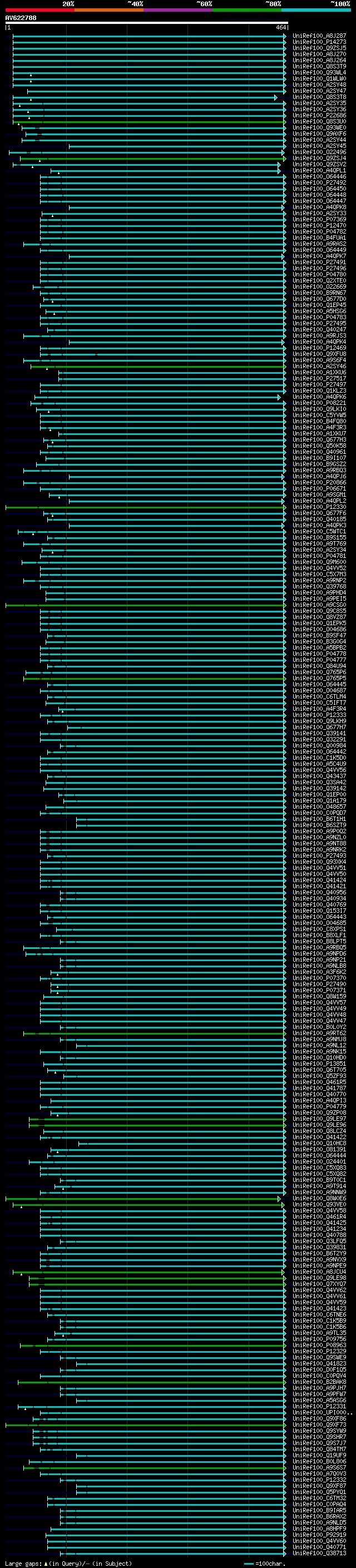Screen dimensions: 356x1568
Task: Select the UniRef100_A9RAS2 label
Action: pyautogui.click(x=319, y=244)
